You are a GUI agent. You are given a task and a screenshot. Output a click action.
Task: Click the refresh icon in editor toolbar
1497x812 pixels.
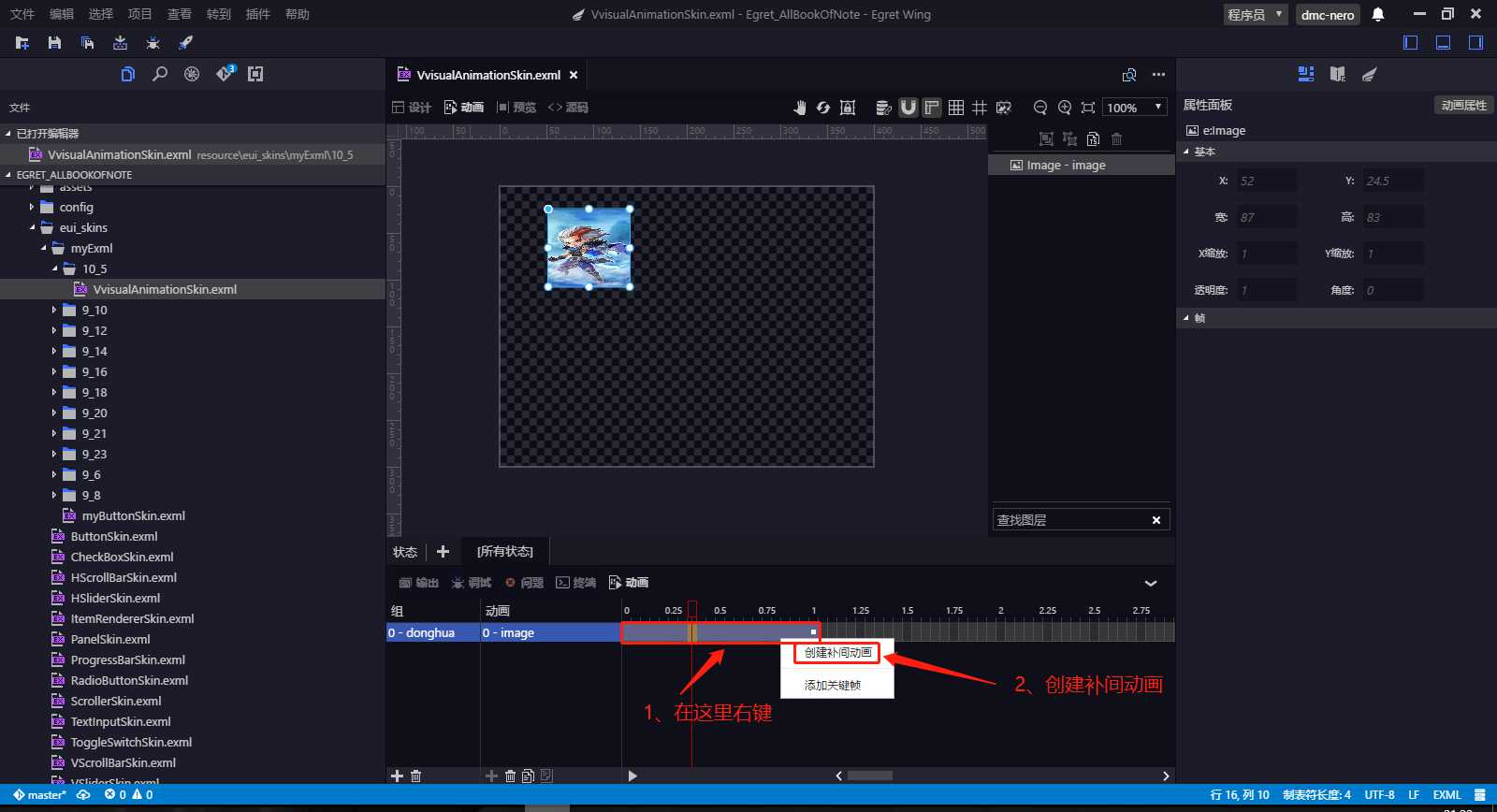(x=823, y=108)
